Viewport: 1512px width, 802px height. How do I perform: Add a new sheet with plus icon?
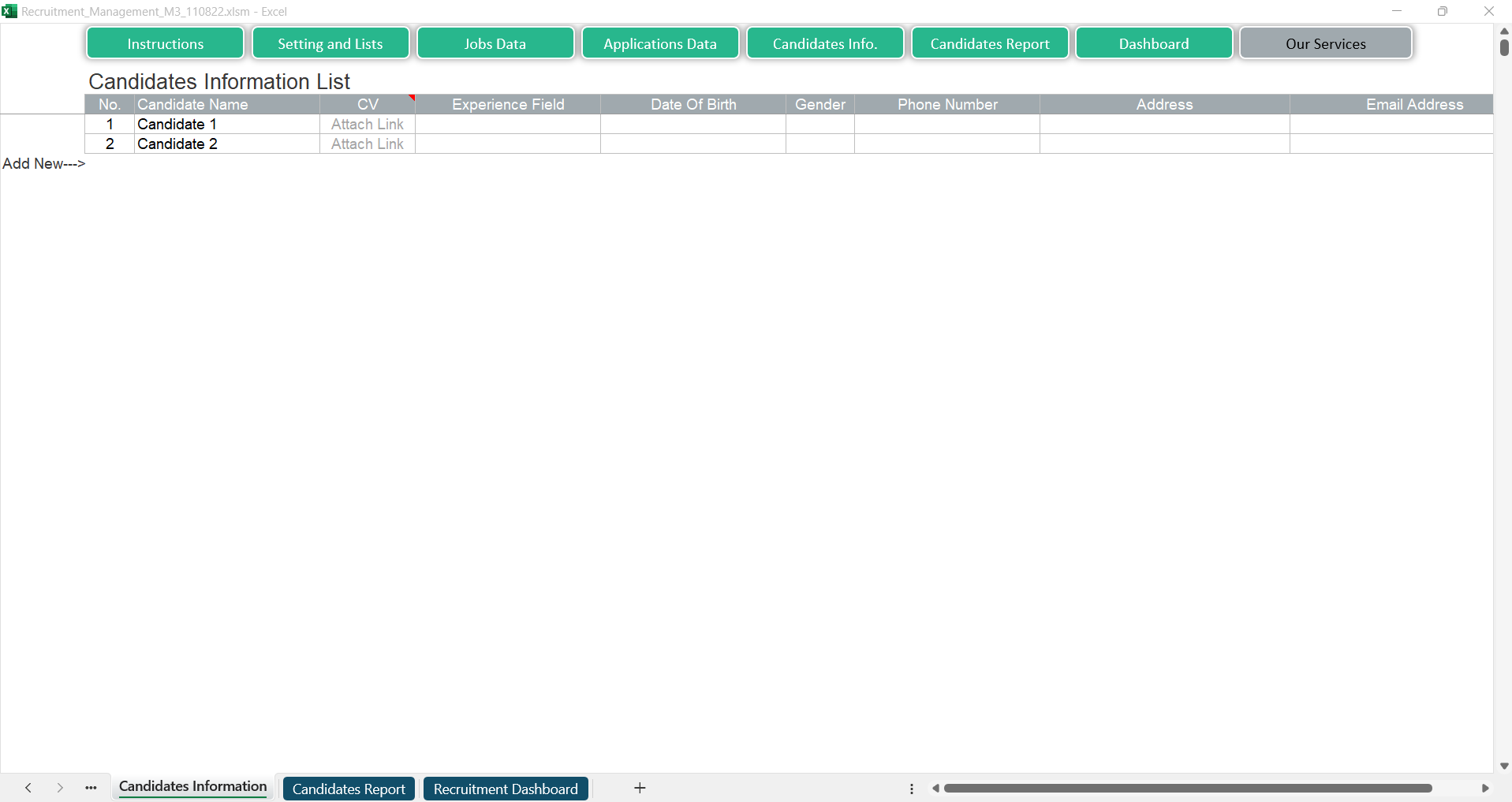(x=640, y=788)
